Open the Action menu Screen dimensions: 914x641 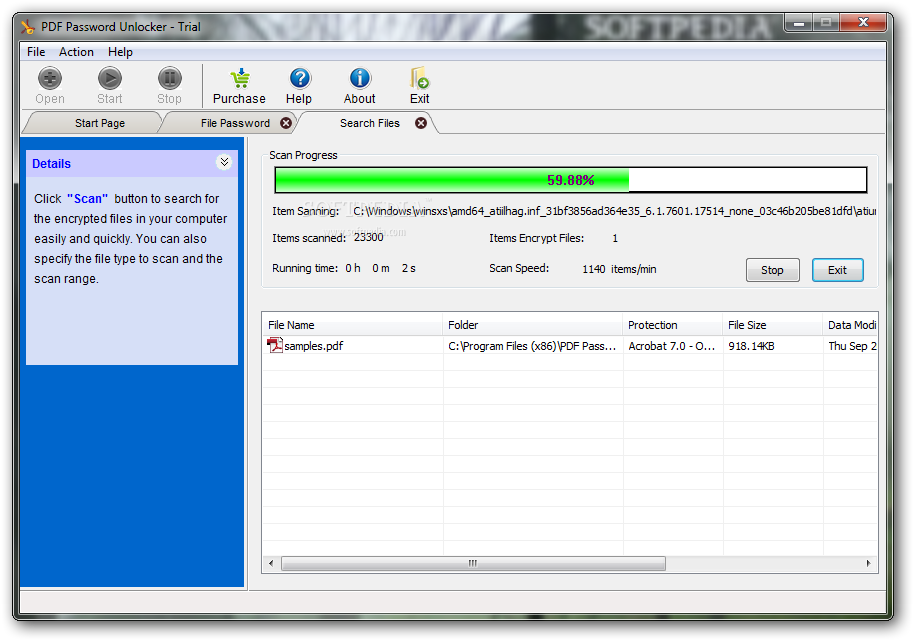76,52
